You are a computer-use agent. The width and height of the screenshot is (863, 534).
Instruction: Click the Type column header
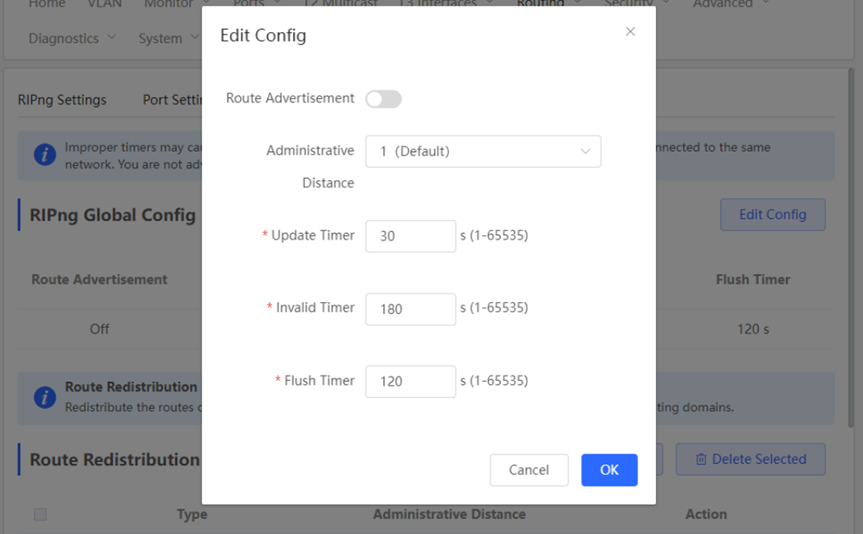pyautogui.click(x=192, y=514)
